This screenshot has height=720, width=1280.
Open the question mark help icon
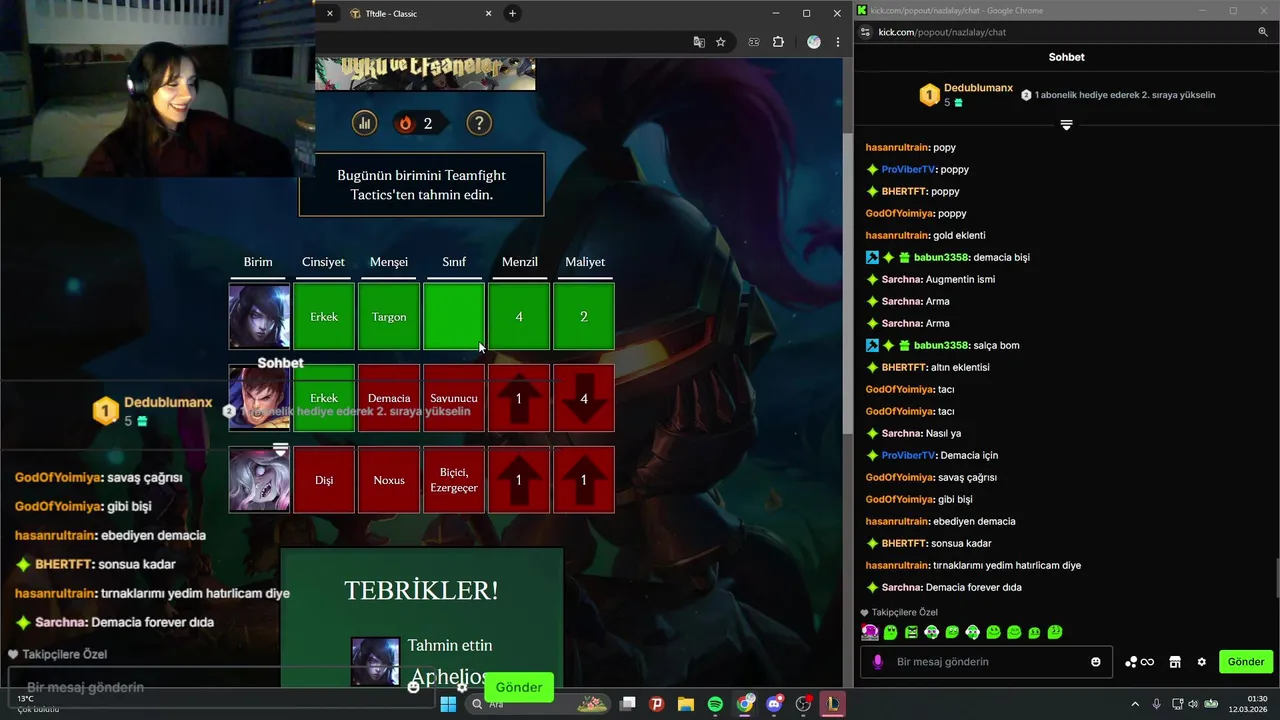[479, 123]
